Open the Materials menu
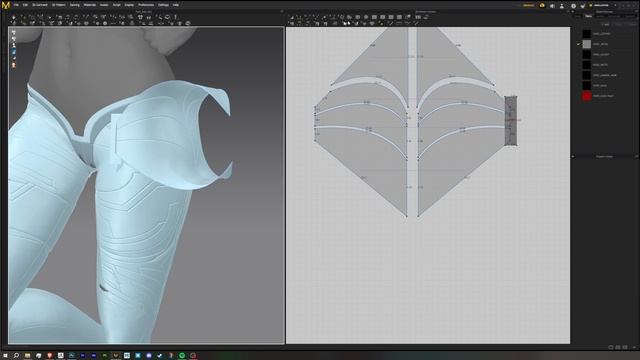Image resolution: width=640 pixels, height=360 pixels. click(89, 5)
